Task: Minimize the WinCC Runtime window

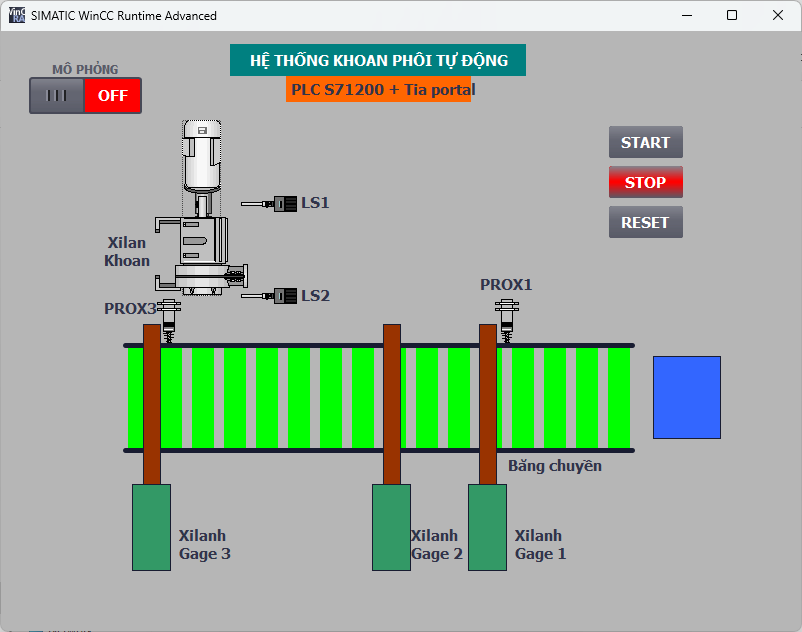Action: [x=687, y=15]
